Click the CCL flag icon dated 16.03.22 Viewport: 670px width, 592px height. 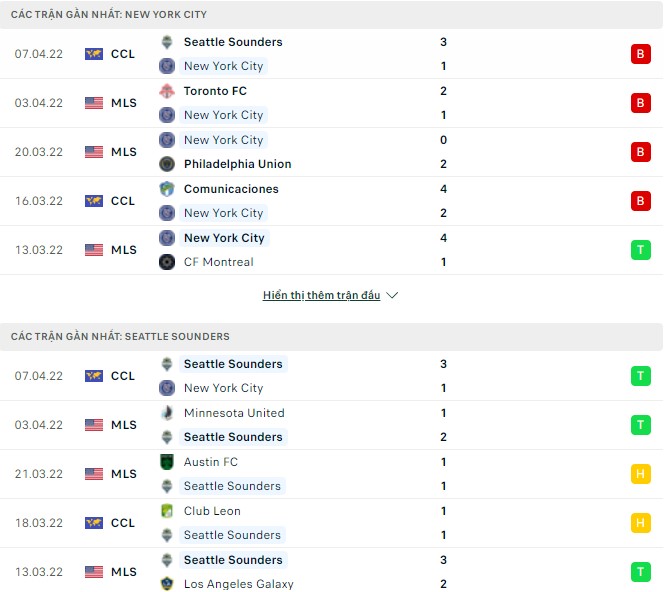[x=94, y=201]
